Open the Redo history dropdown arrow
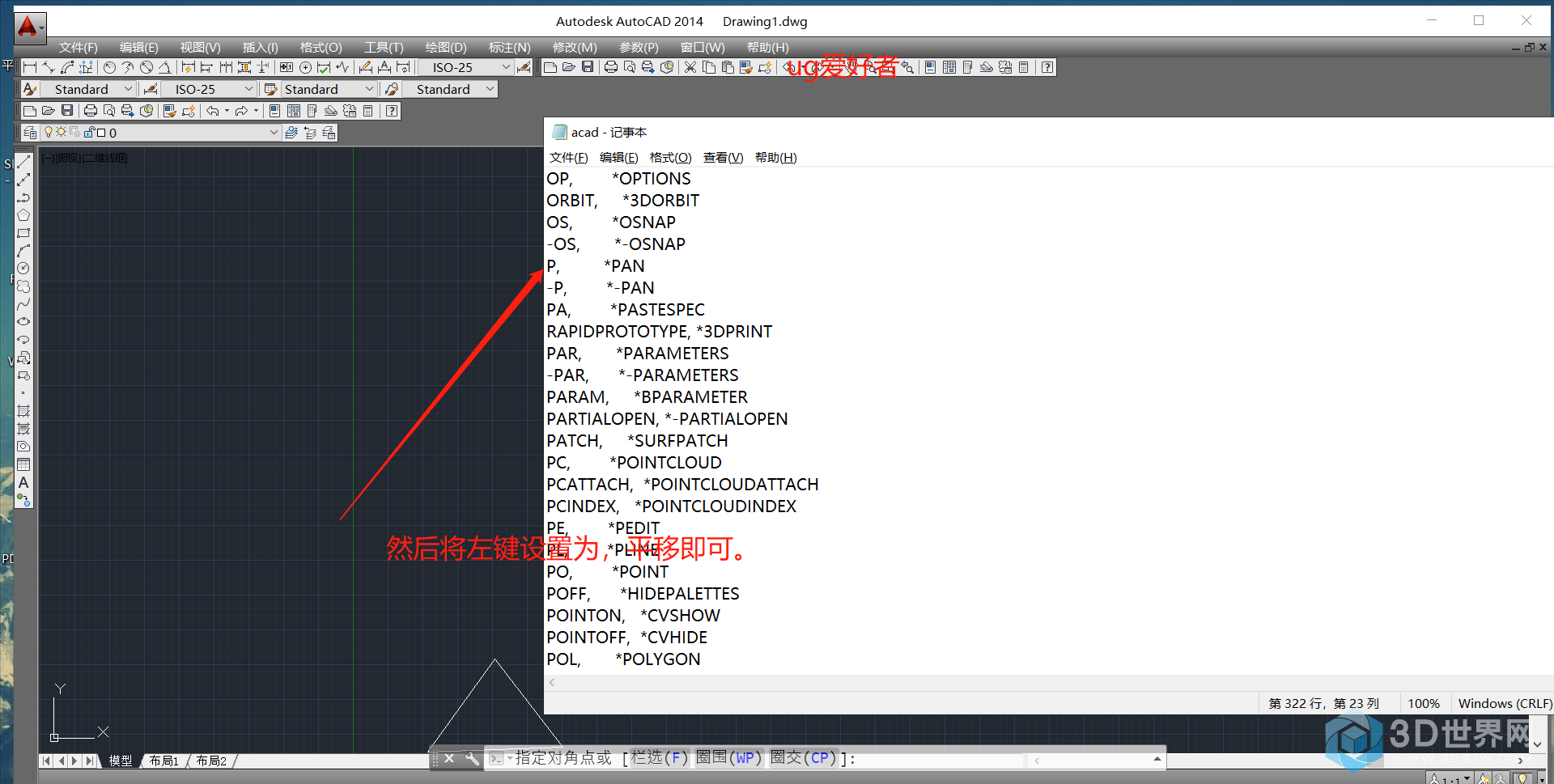Screen dimensions: 1554x784 pos(256,111)
